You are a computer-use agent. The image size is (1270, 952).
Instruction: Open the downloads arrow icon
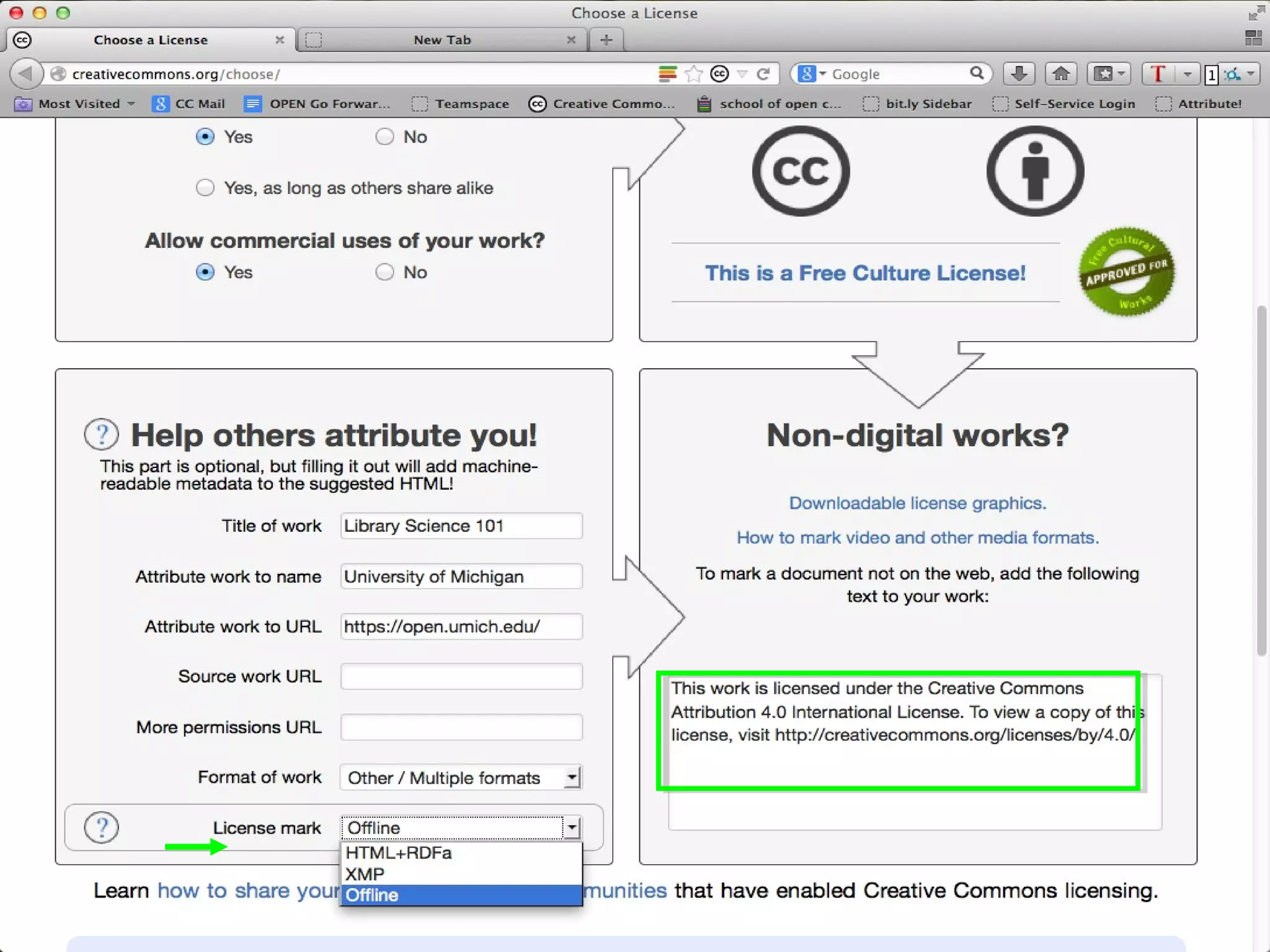click(1018, 74)
